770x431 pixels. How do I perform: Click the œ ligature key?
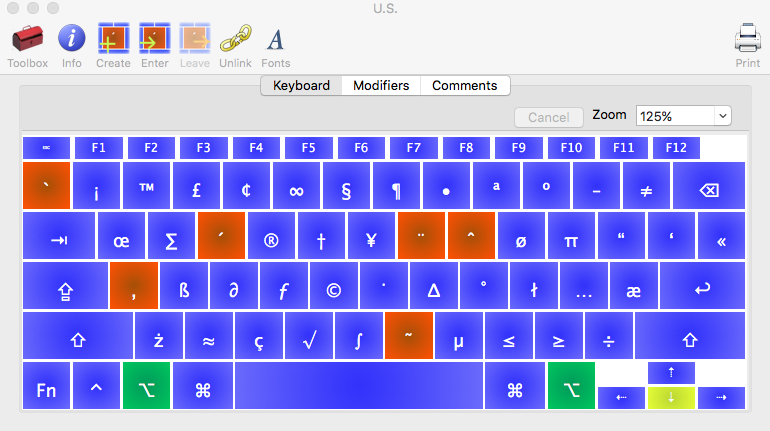[x=121, y=236]
